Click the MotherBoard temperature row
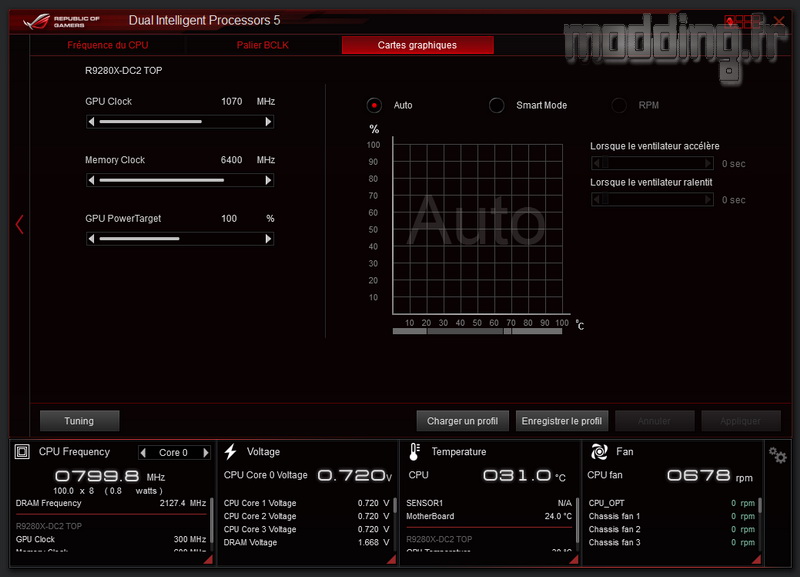 click(489, 516)
